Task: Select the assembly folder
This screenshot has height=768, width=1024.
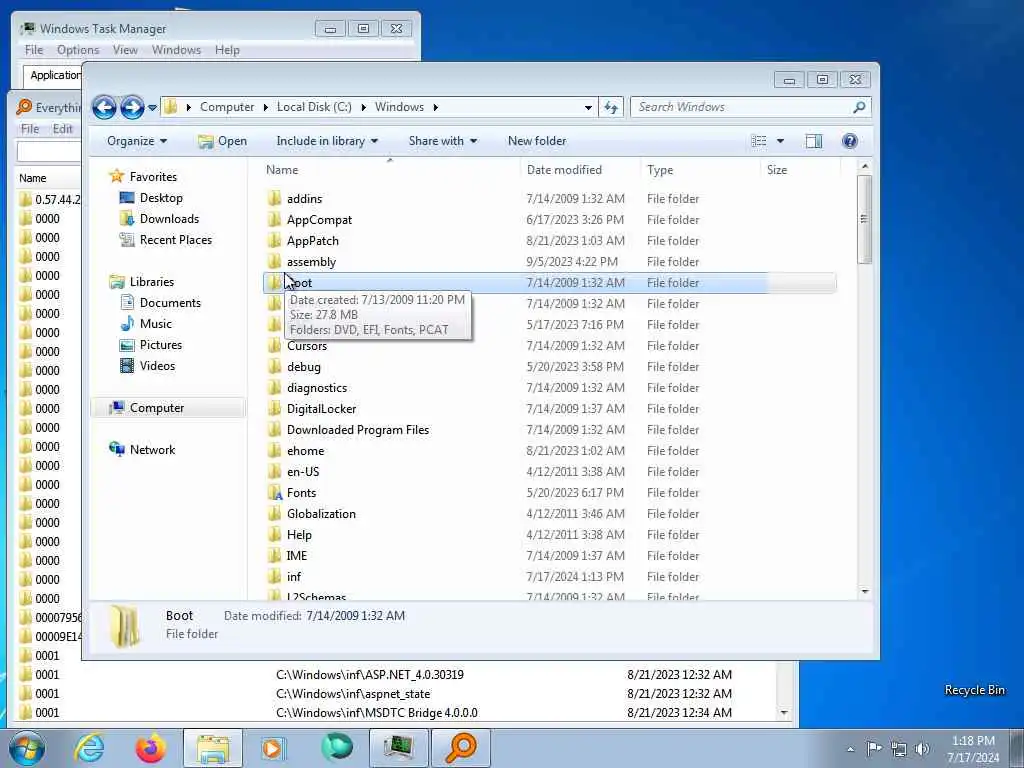Action: coord(311,261)
